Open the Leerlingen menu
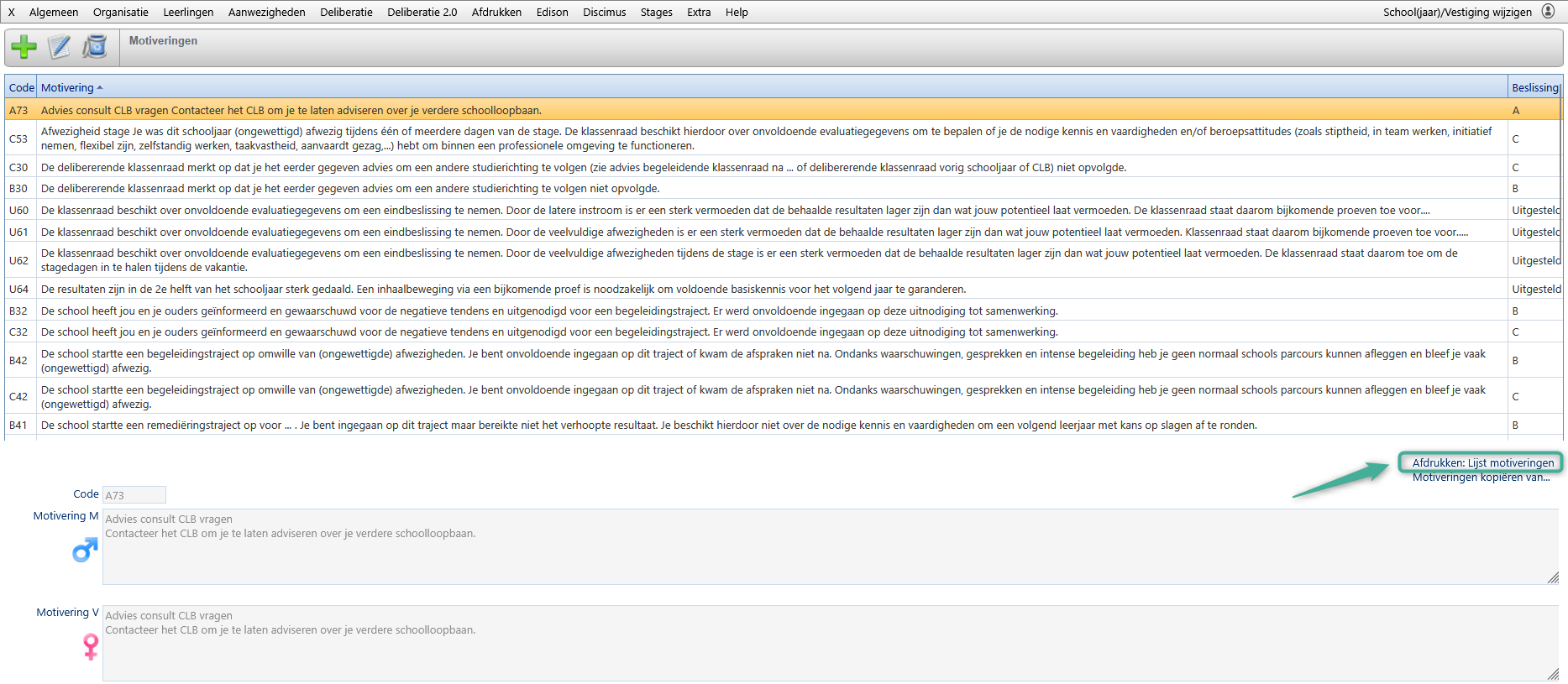Screen dimensions: 1568x684 [x=188, y=13]
